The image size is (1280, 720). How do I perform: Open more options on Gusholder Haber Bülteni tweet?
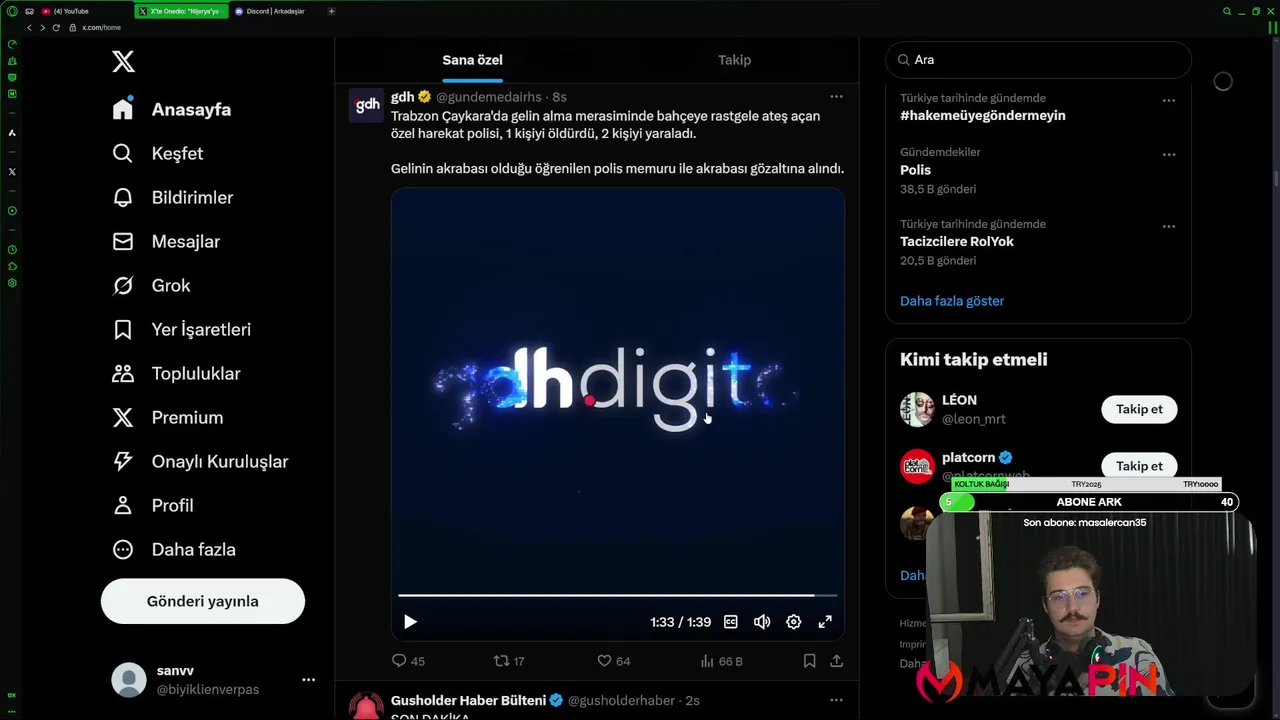[x=836, y=700]
